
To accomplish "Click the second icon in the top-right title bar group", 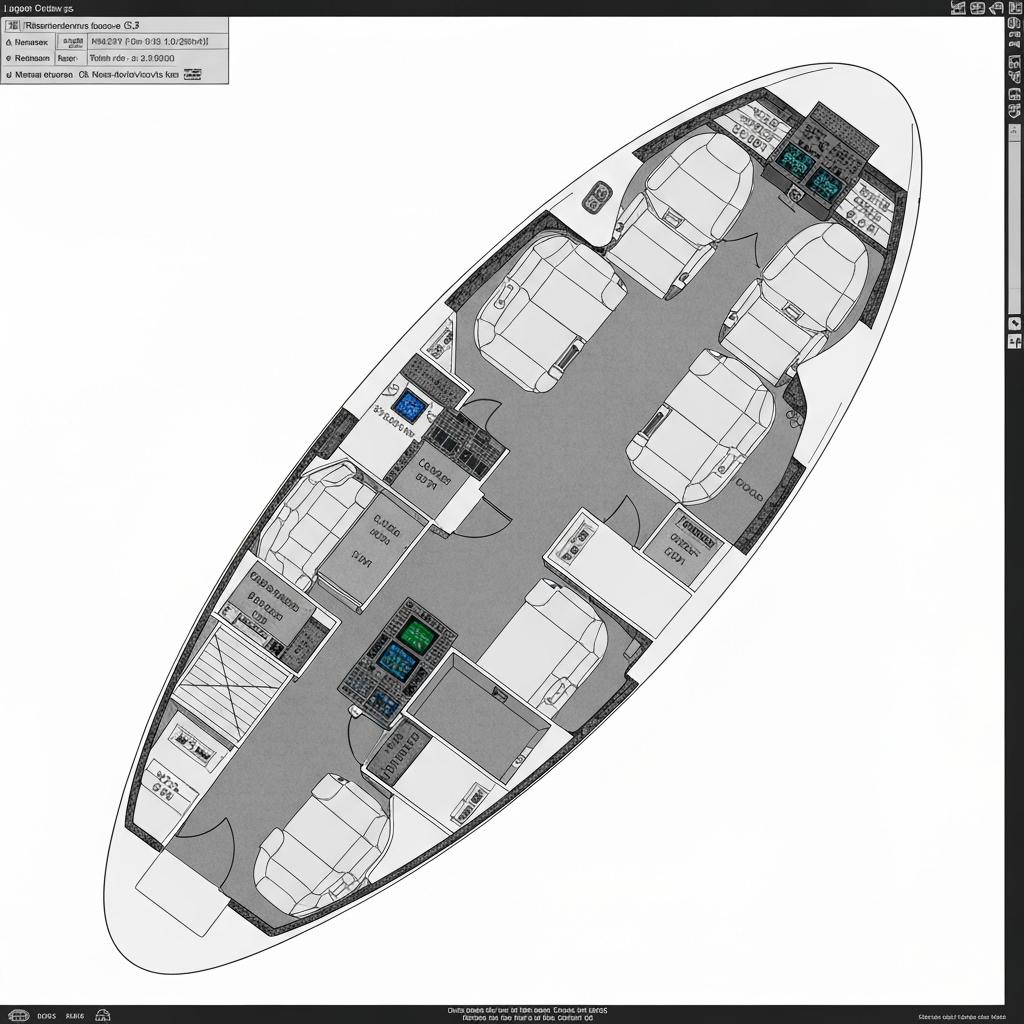I will pos(978,8).
